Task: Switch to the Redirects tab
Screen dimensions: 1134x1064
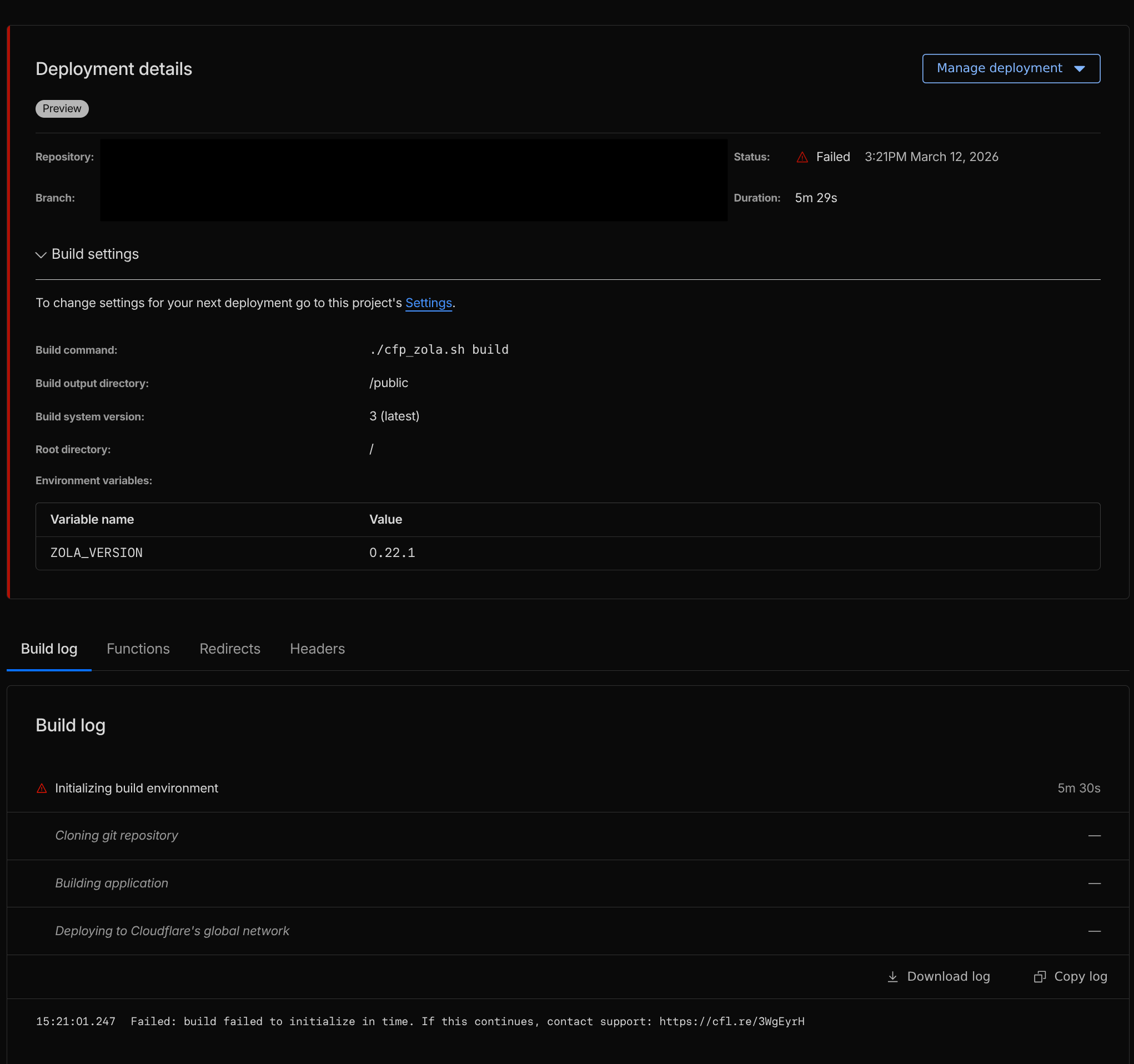Action: [x=229, y=649]
